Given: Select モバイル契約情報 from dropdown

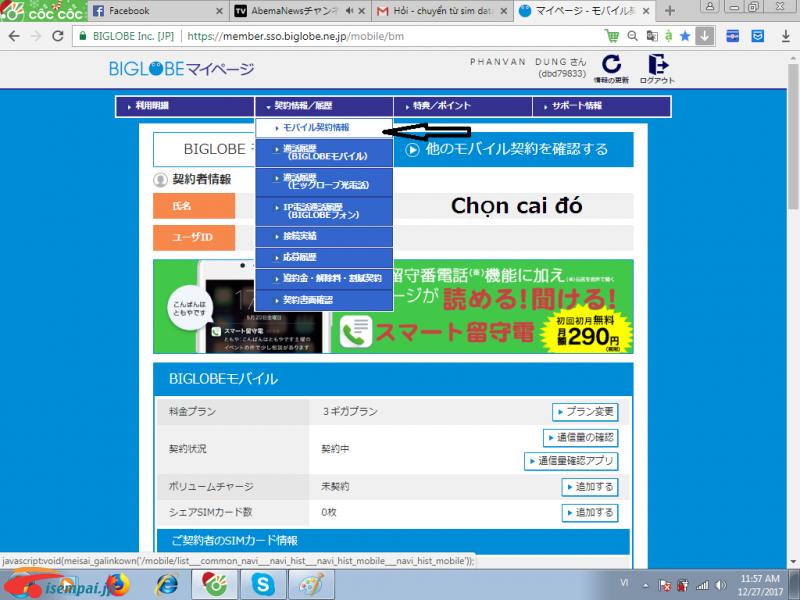Looking at the screenshot, I should pos(324,128).
